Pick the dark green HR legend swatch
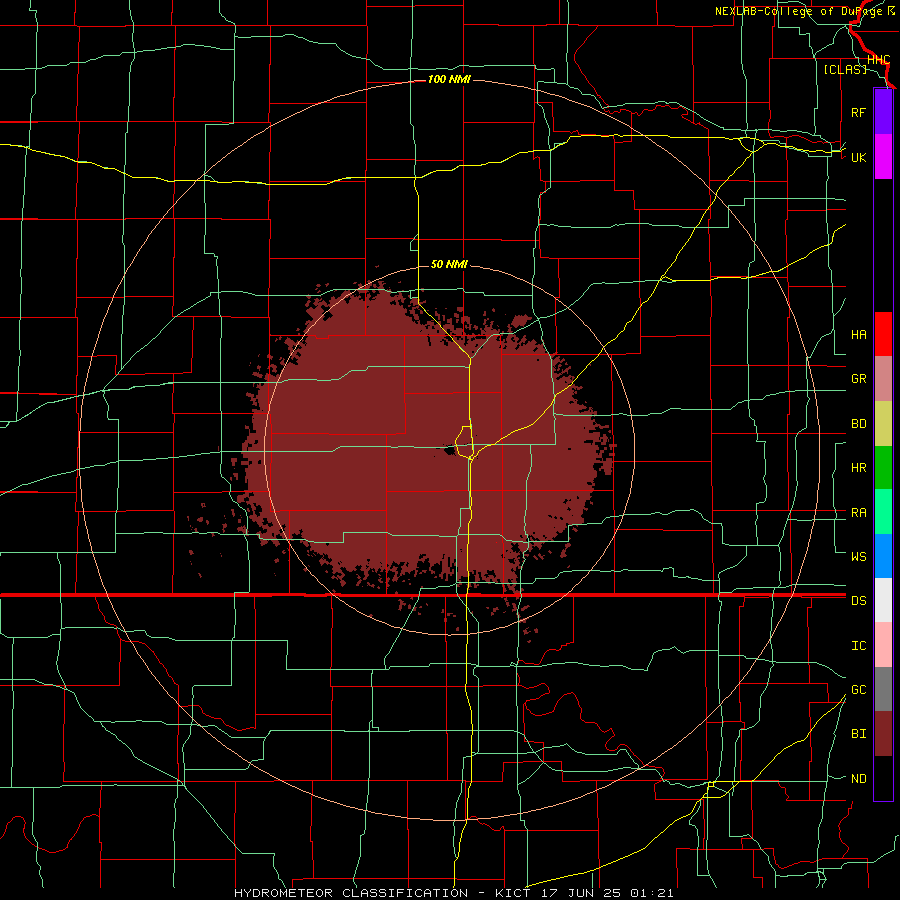This screenshot has width=900, height=900. click(x=883, y=468)
